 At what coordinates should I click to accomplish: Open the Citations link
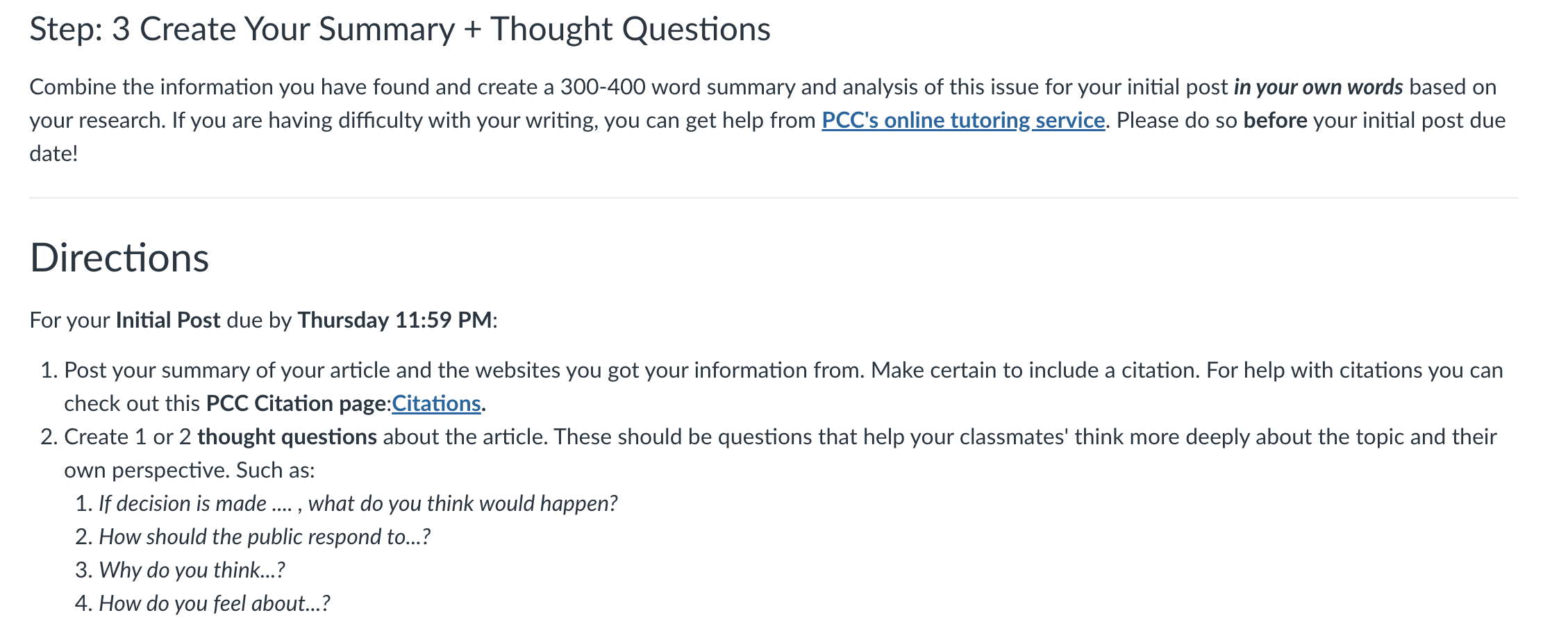pyautogui.click(x=436, y=404)
